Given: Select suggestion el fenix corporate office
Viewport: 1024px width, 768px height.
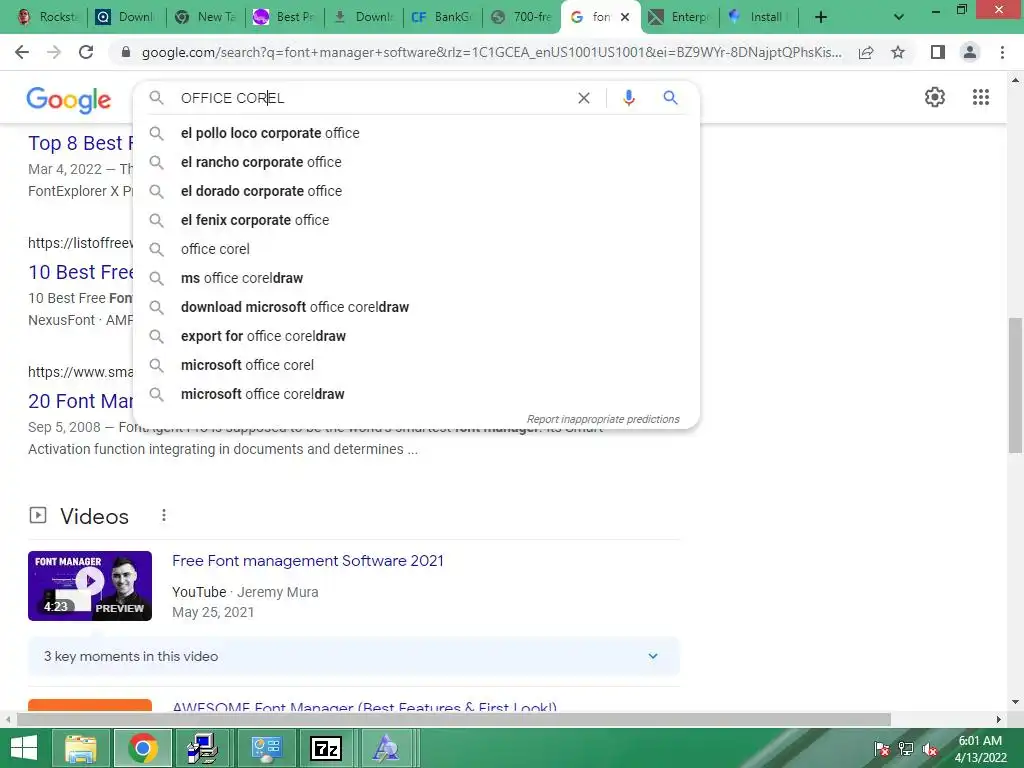Looking at the screenshot, I should (416, 220).
